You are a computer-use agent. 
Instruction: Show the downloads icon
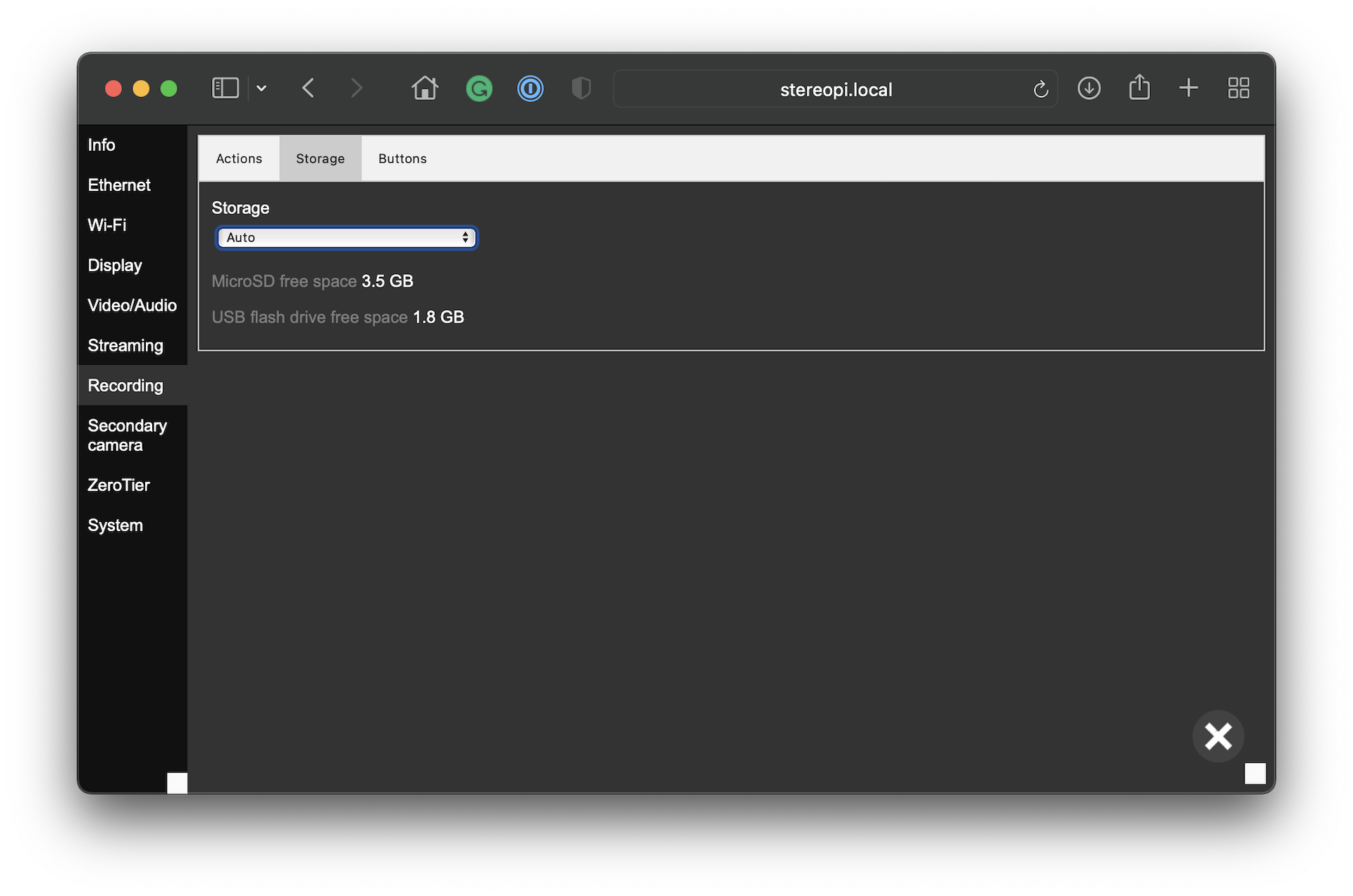point(1089,88)
